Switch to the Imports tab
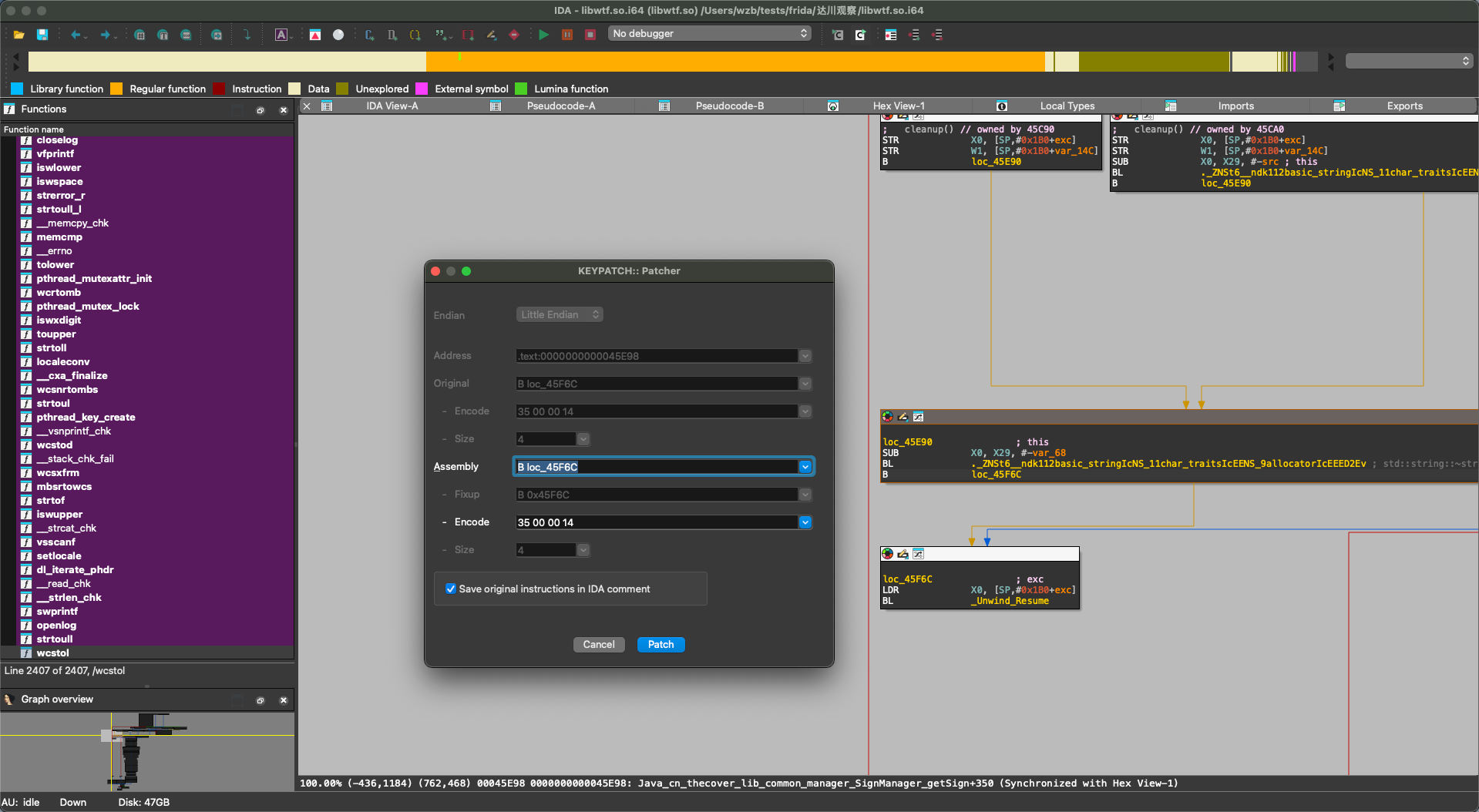 [1236, 106]
